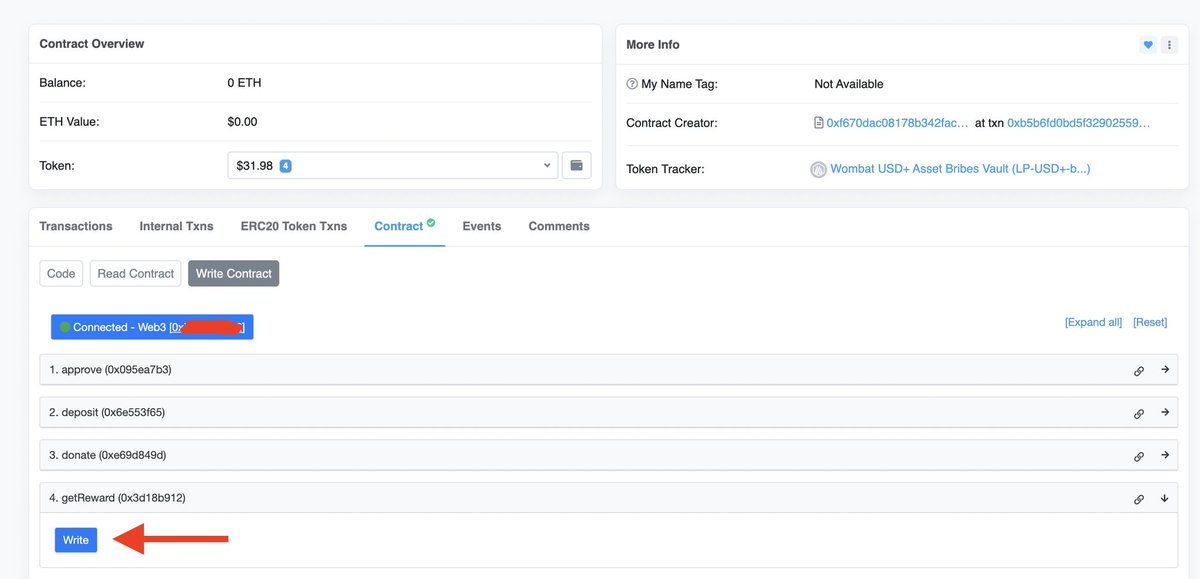Click the Write Contract button

(x=234, y=273)
